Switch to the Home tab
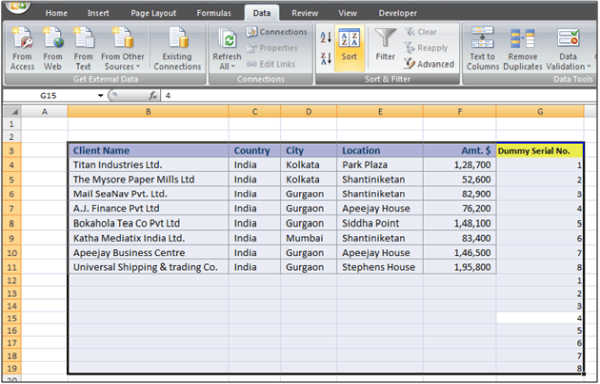 tap(56, 13)
